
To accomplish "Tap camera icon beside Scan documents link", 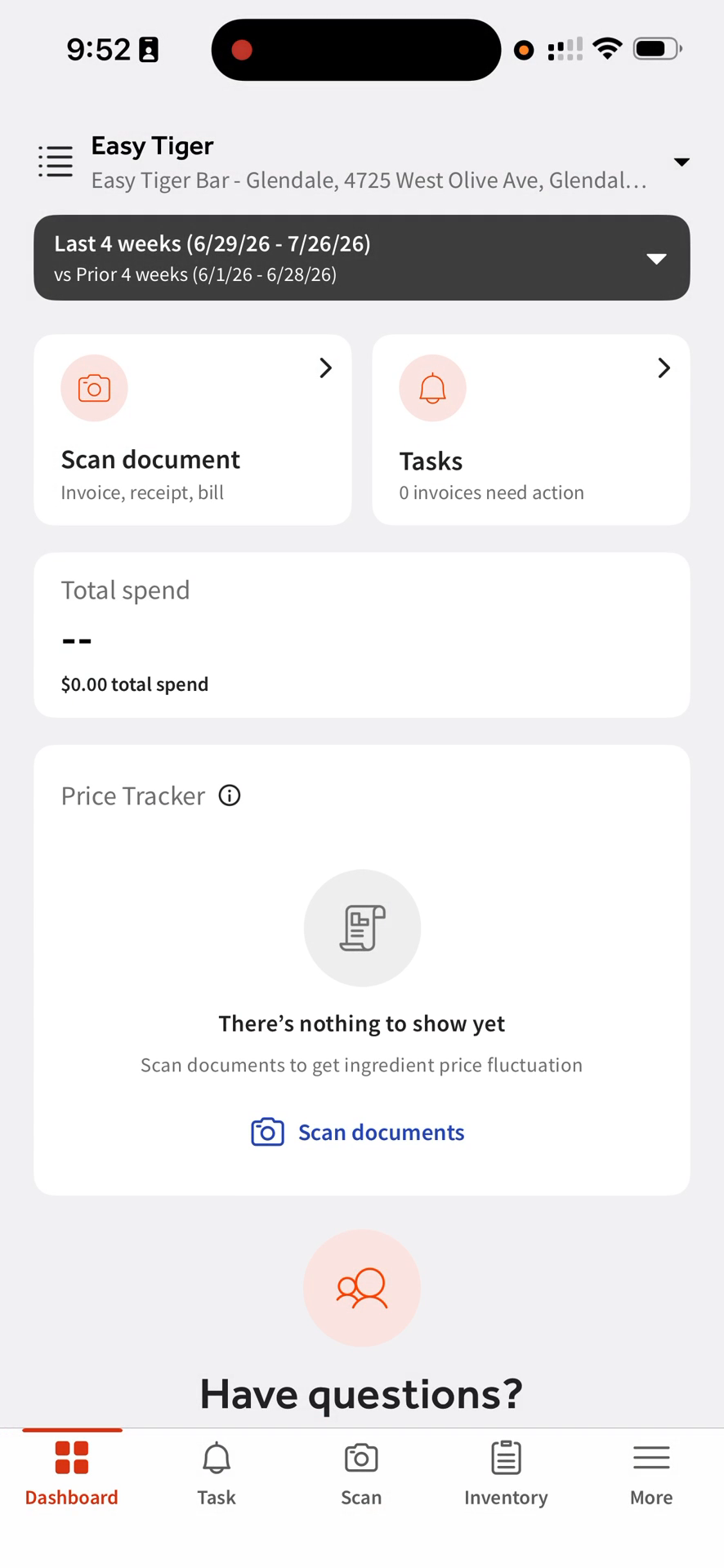I will pyautogui.click(x=267, y=1132).
